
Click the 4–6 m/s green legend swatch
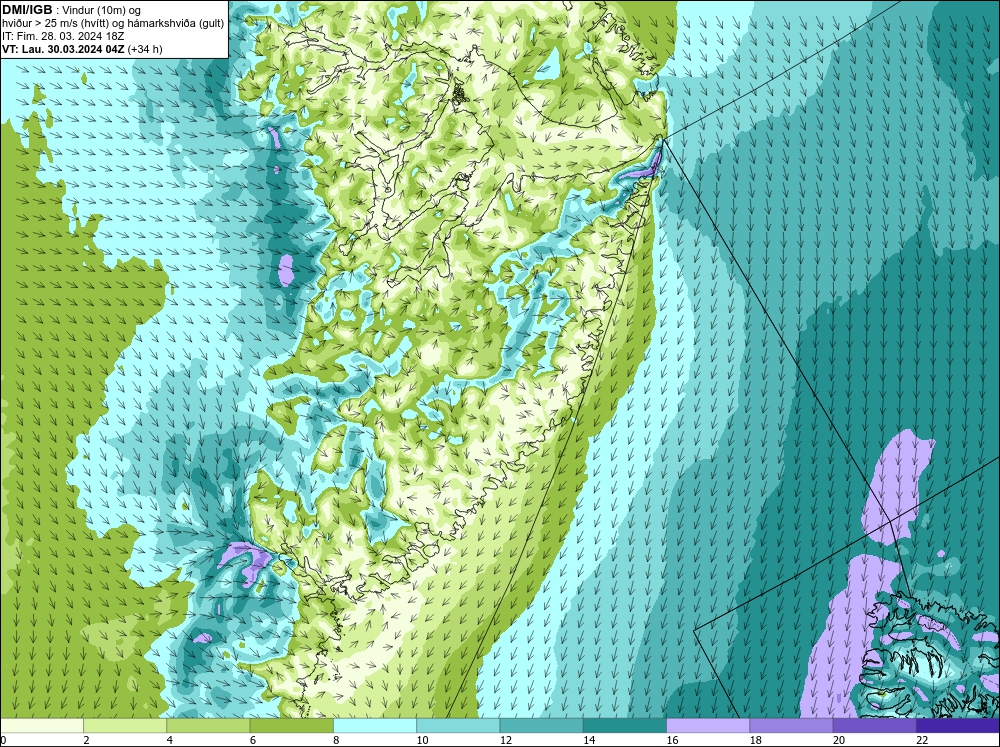click(208, 726)
